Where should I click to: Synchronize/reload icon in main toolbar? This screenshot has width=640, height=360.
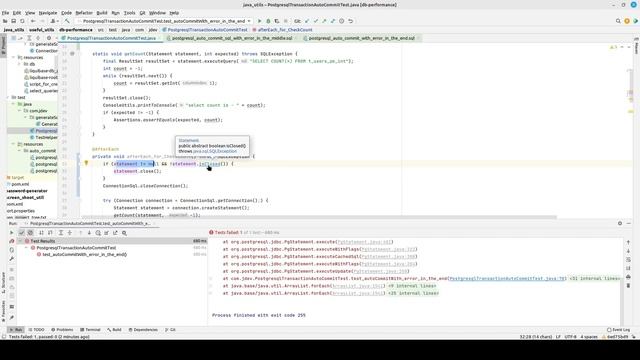point(22,21)
